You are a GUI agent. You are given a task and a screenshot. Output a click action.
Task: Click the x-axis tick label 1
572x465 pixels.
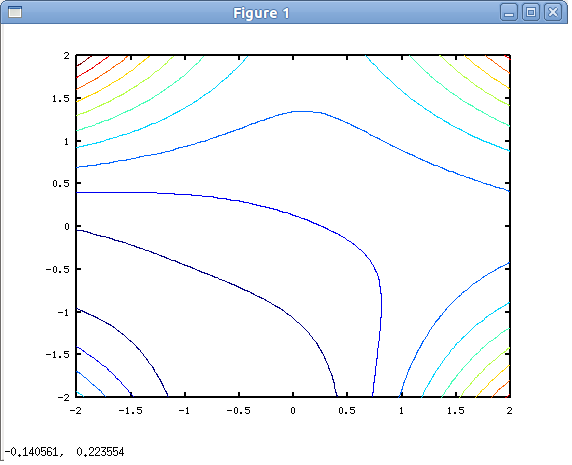[x=401, y=411]
